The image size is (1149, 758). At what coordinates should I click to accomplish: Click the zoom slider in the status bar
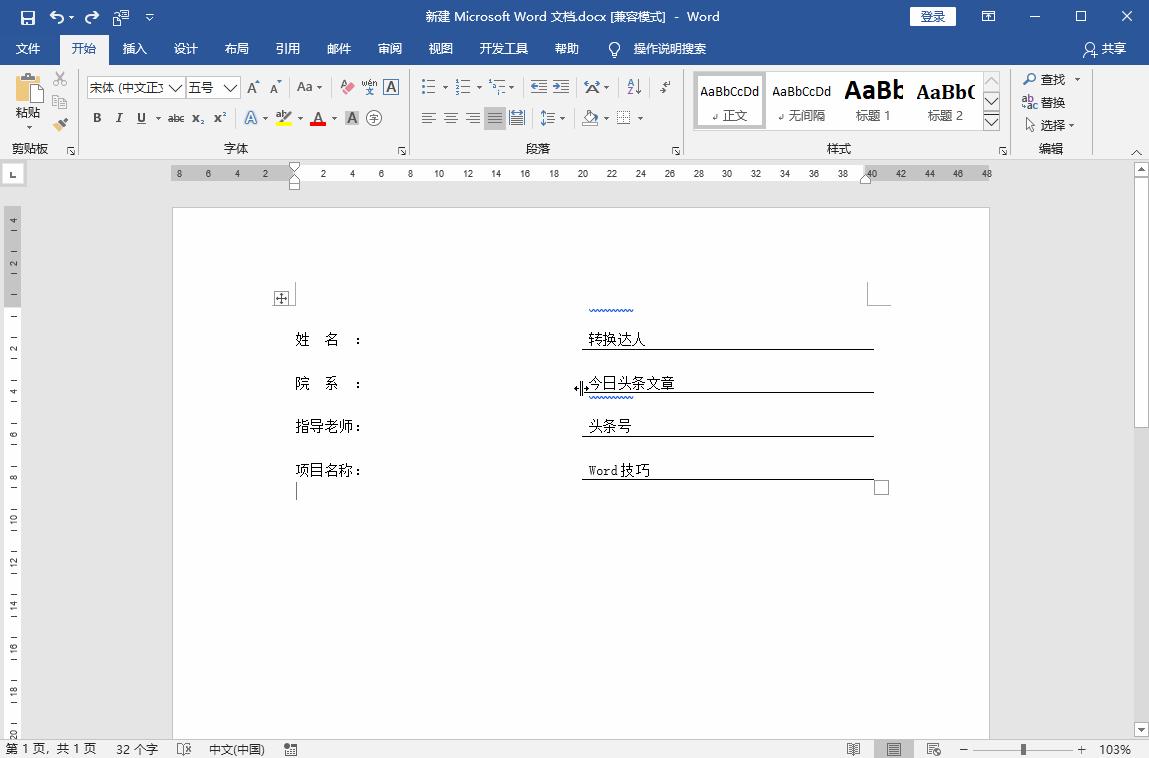tap(1023, 749)
